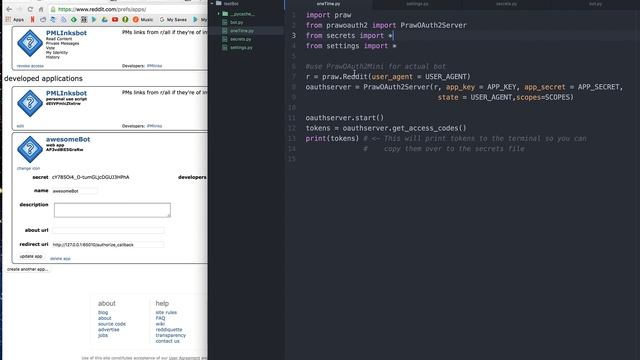Open the YouTube bookmark icon
Viewport: 640px width, 360px height.
115,19
